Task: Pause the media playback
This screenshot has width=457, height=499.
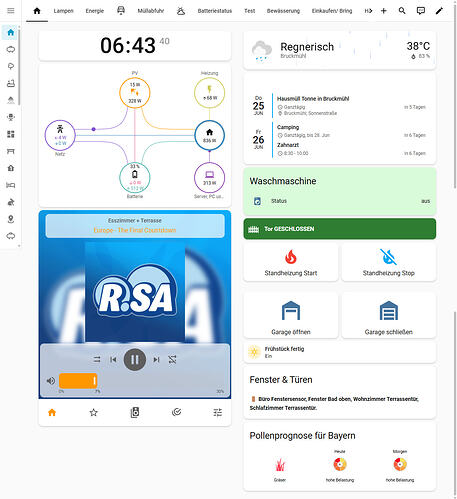Action: click(135, 359)
